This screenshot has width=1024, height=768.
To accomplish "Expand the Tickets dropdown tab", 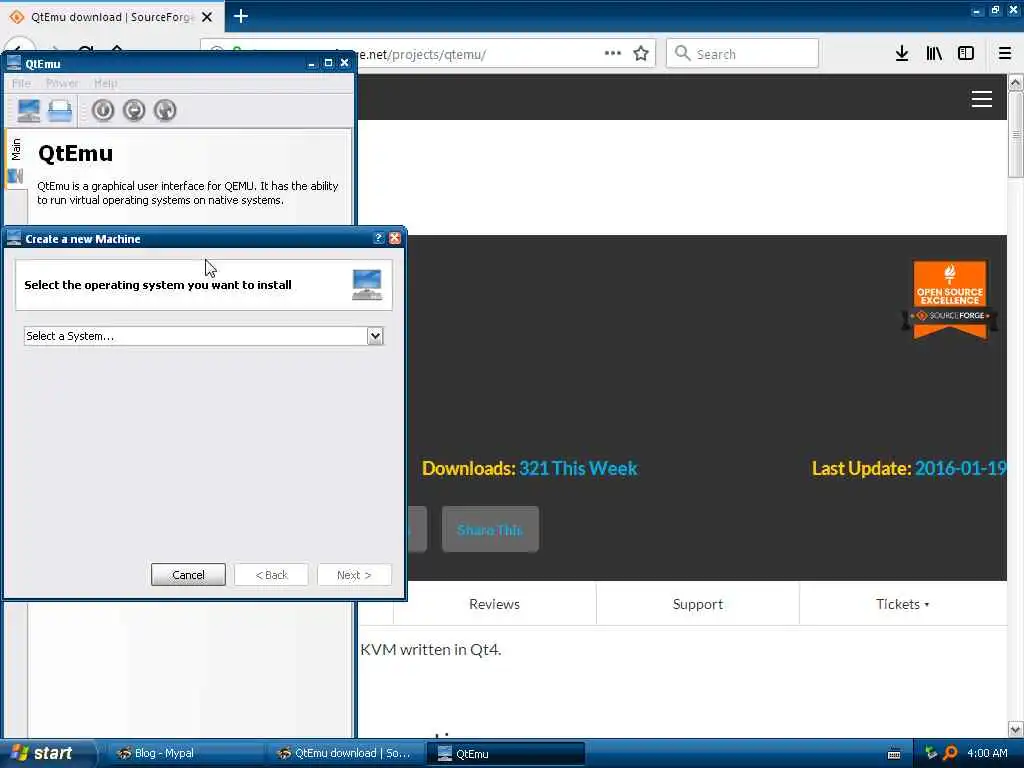I will (903, 604).
